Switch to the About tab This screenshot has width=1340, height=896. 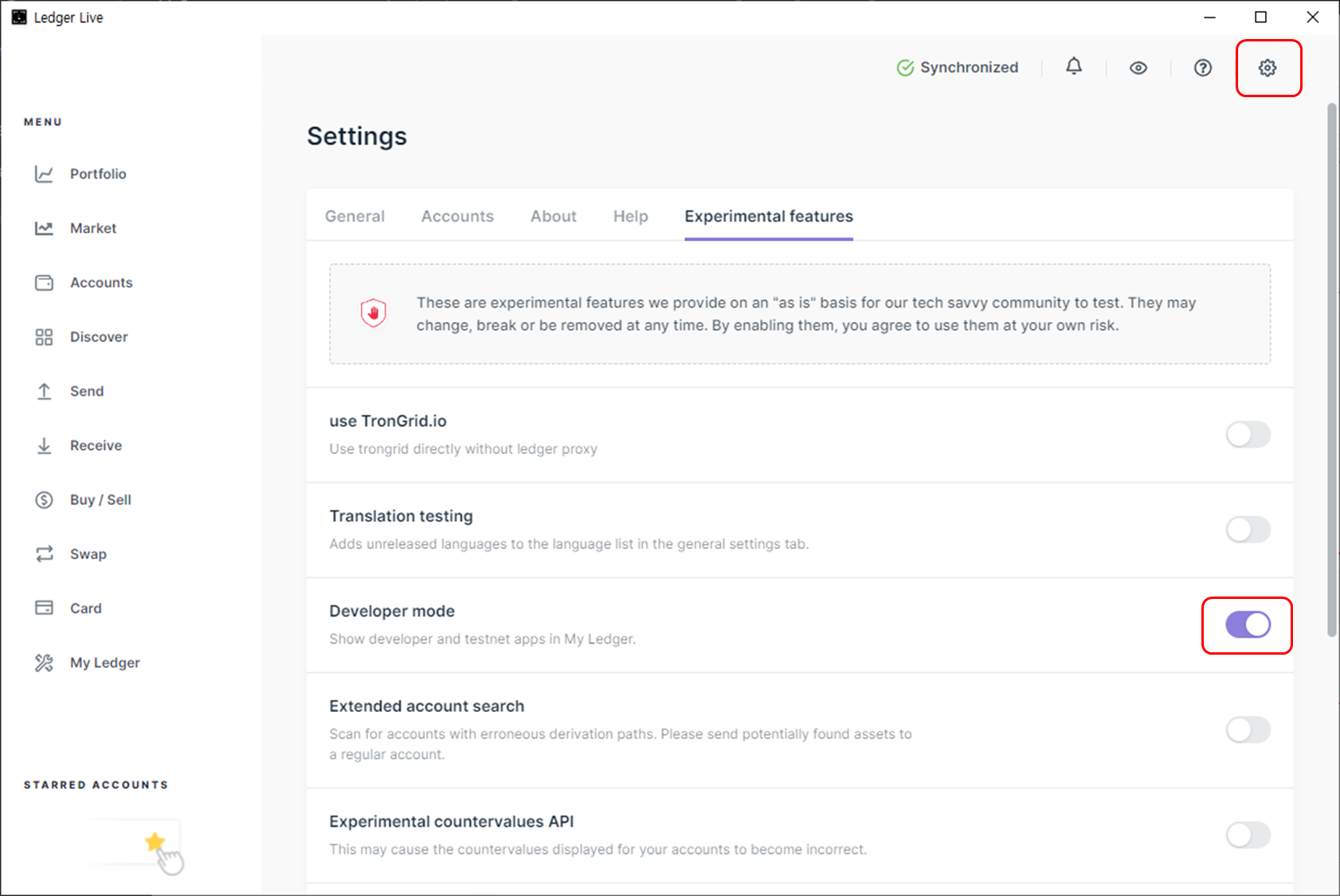point(554,216)
